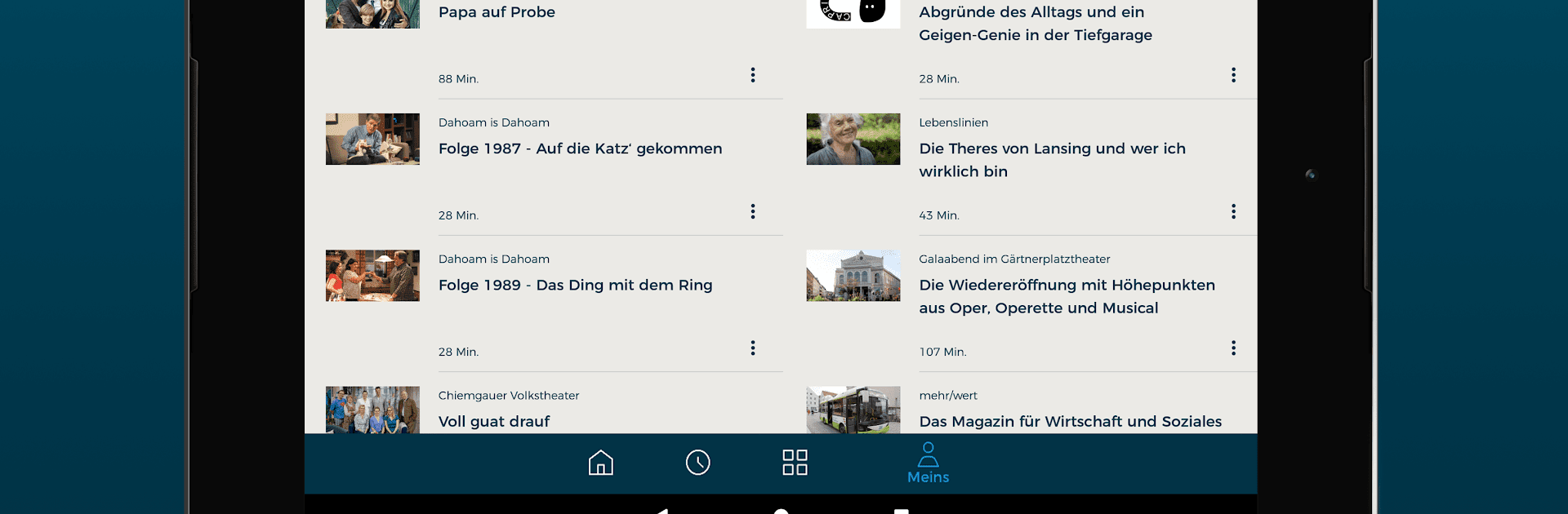Viewport: 1568px width, 514px height.
Task: Open Das Magazin für Wirtschaft und Soziales
Action: (1070, 422)
